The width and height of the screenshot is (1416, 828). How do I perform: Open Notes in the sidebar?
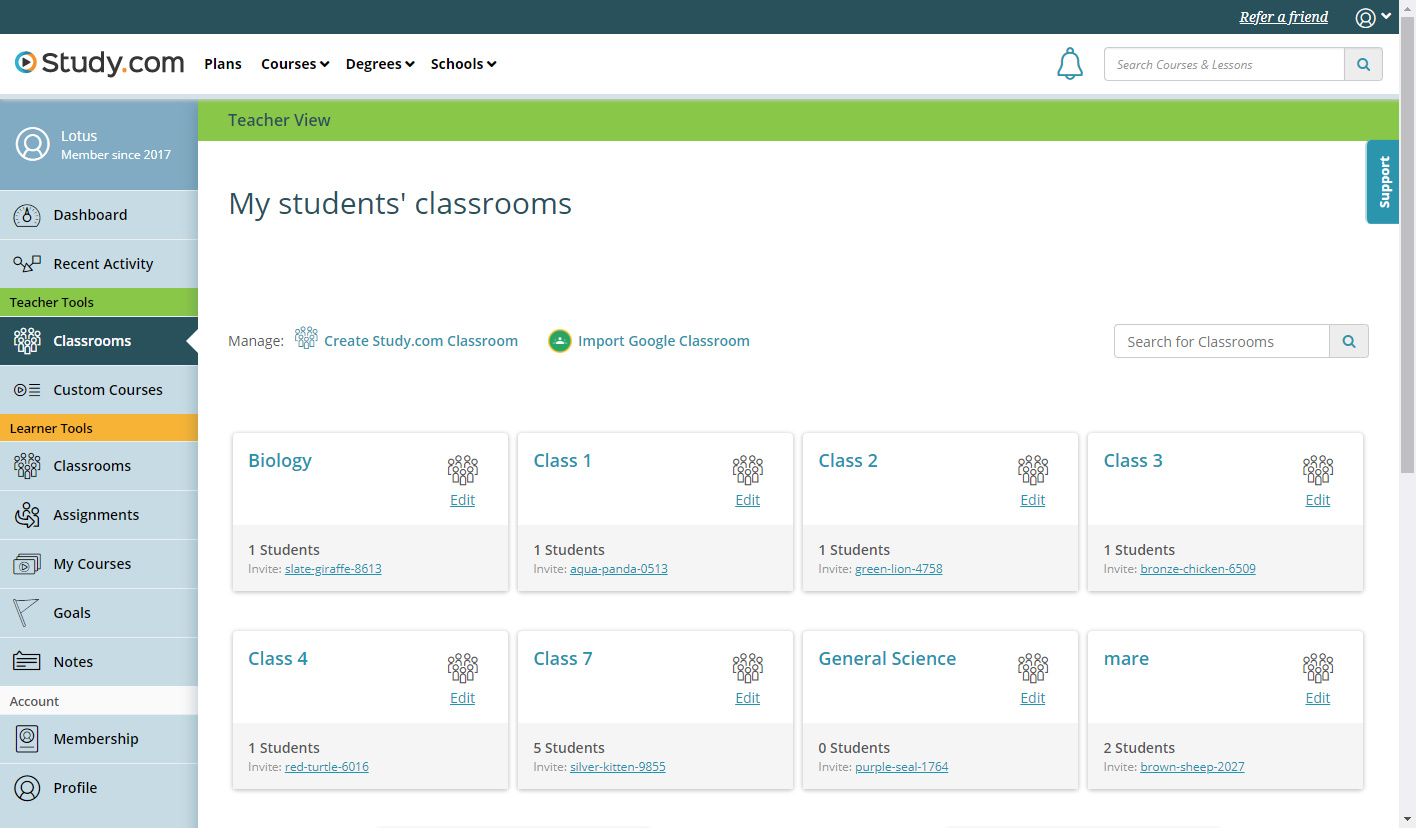[99, 662]
